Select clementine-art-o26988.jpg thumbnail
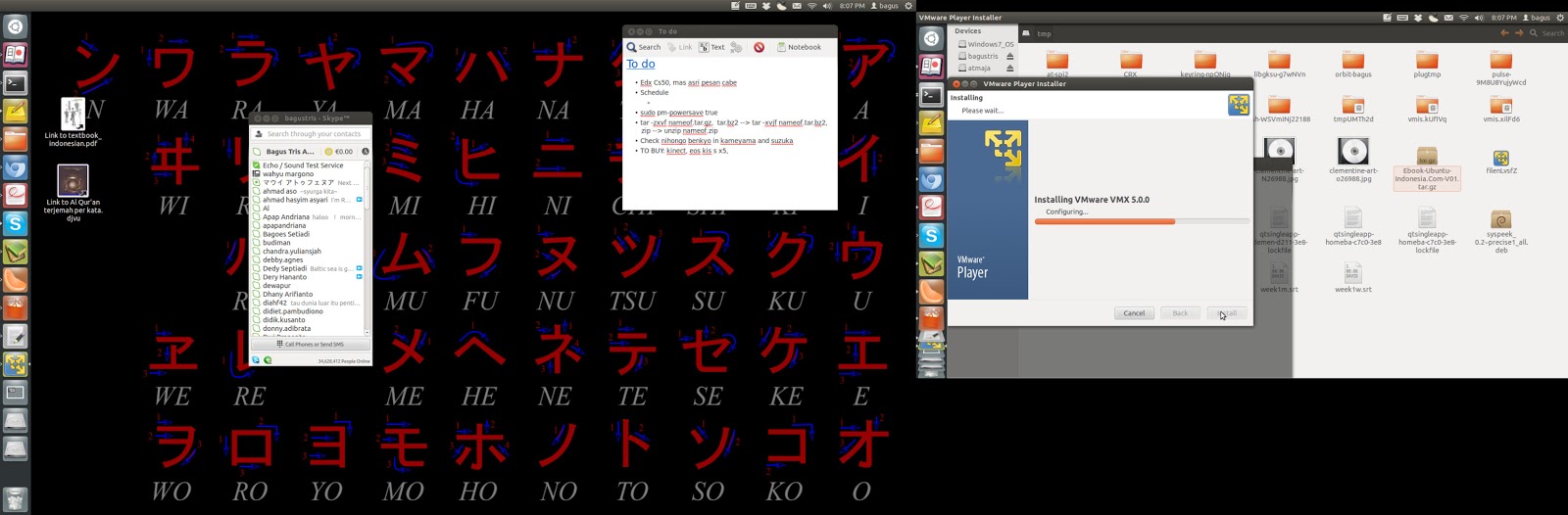This screenshot has height=515, width=1568. (x=1353, y=161)
